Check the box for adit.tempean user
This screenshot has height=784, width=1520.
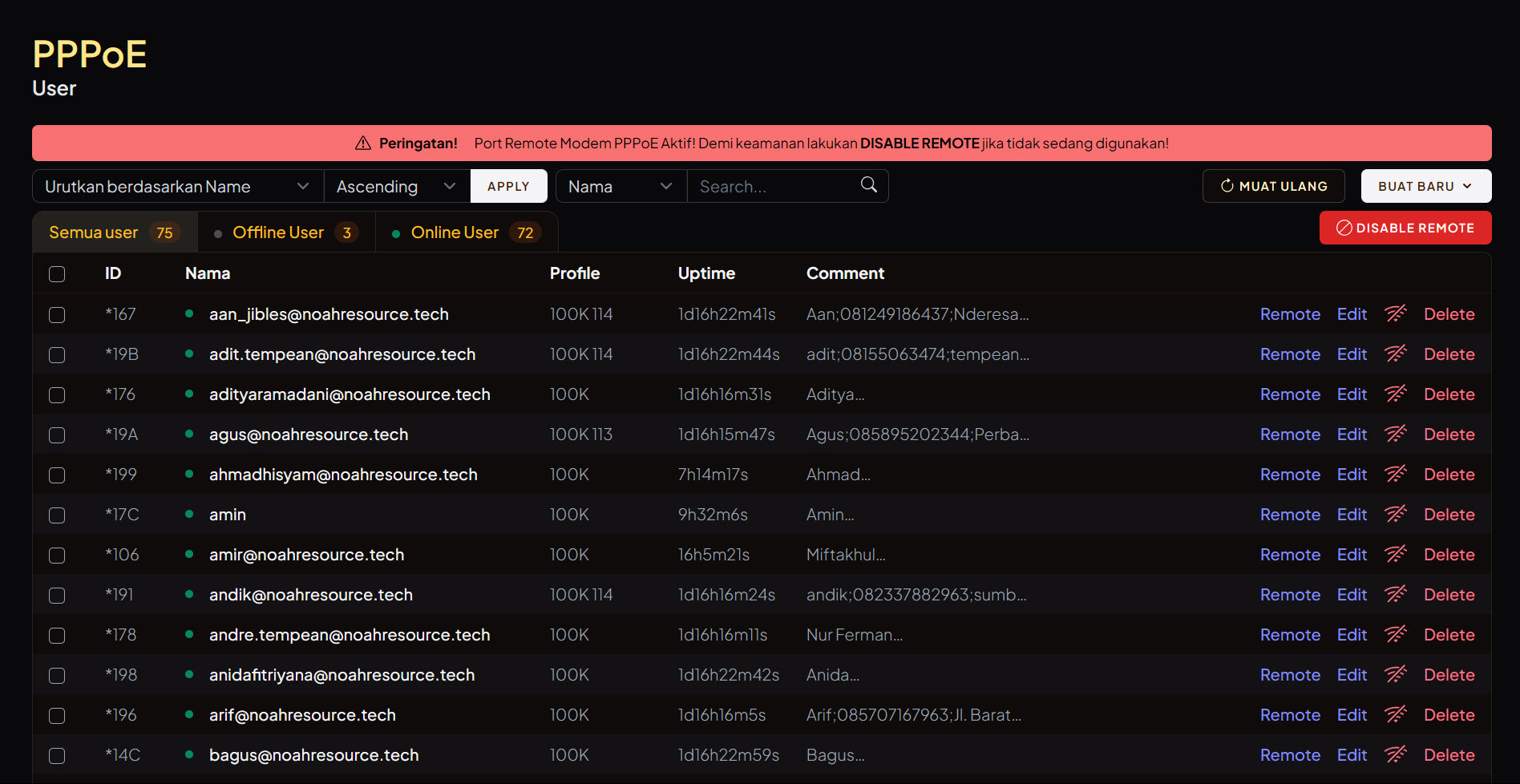[57, 354]
